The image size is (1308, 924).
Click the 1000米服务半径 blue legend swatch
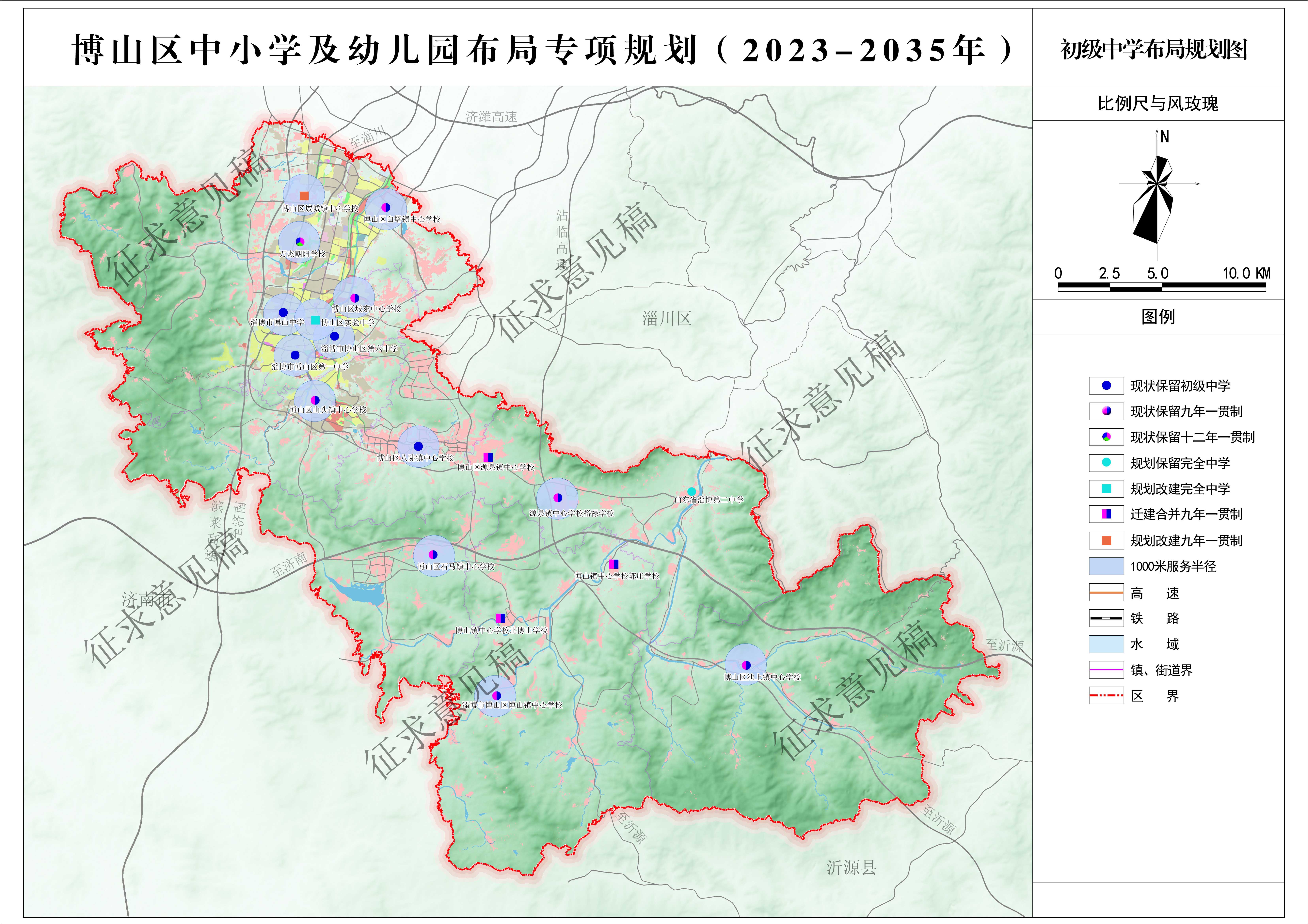pyautogui.click(x=1106, y=566)
